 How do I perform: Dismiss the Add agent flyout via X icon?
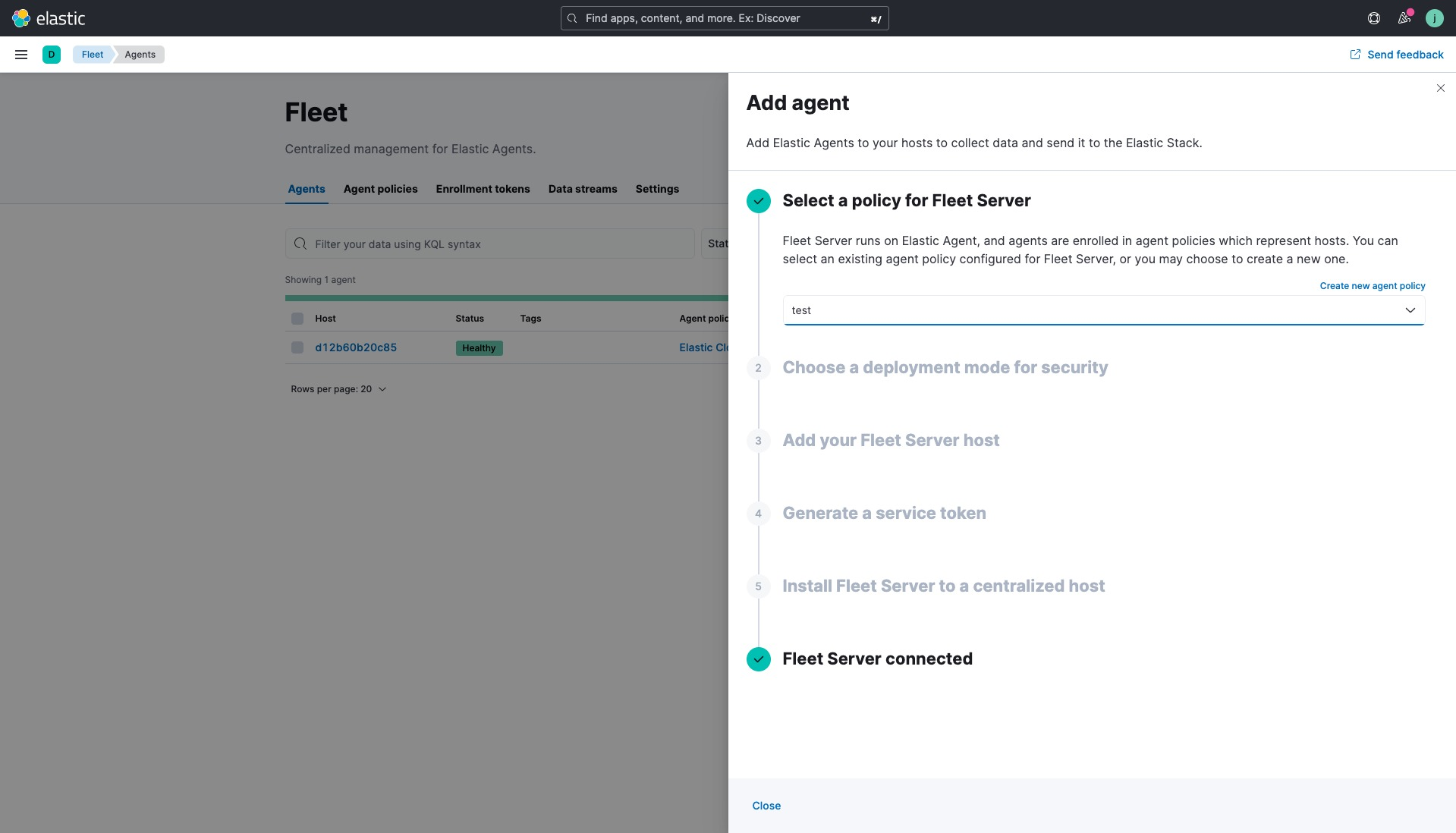[1439, 88]
